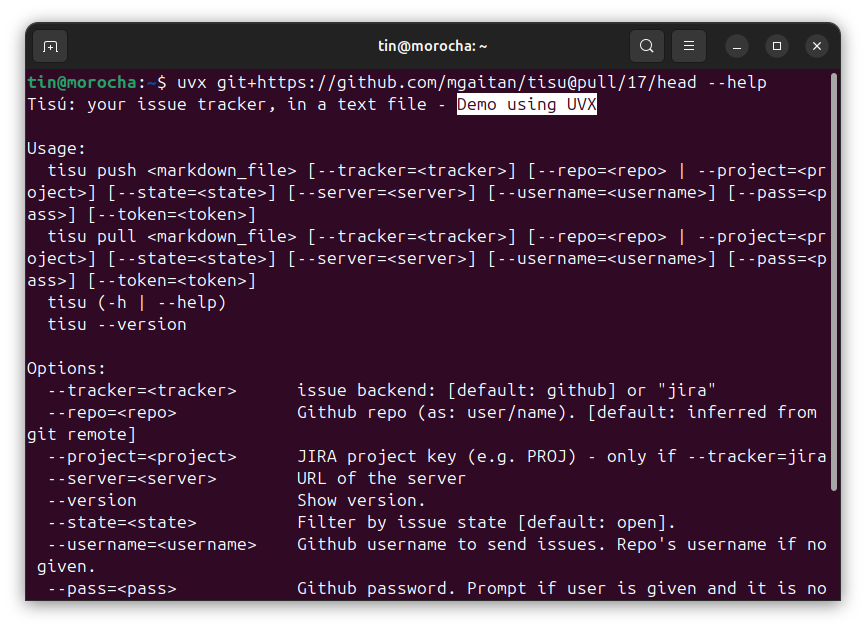The width and height of the screenshot is (866, 629).
Task: Click the highlighted 'Demo using UVX' text
Action: tap(527, 104)
